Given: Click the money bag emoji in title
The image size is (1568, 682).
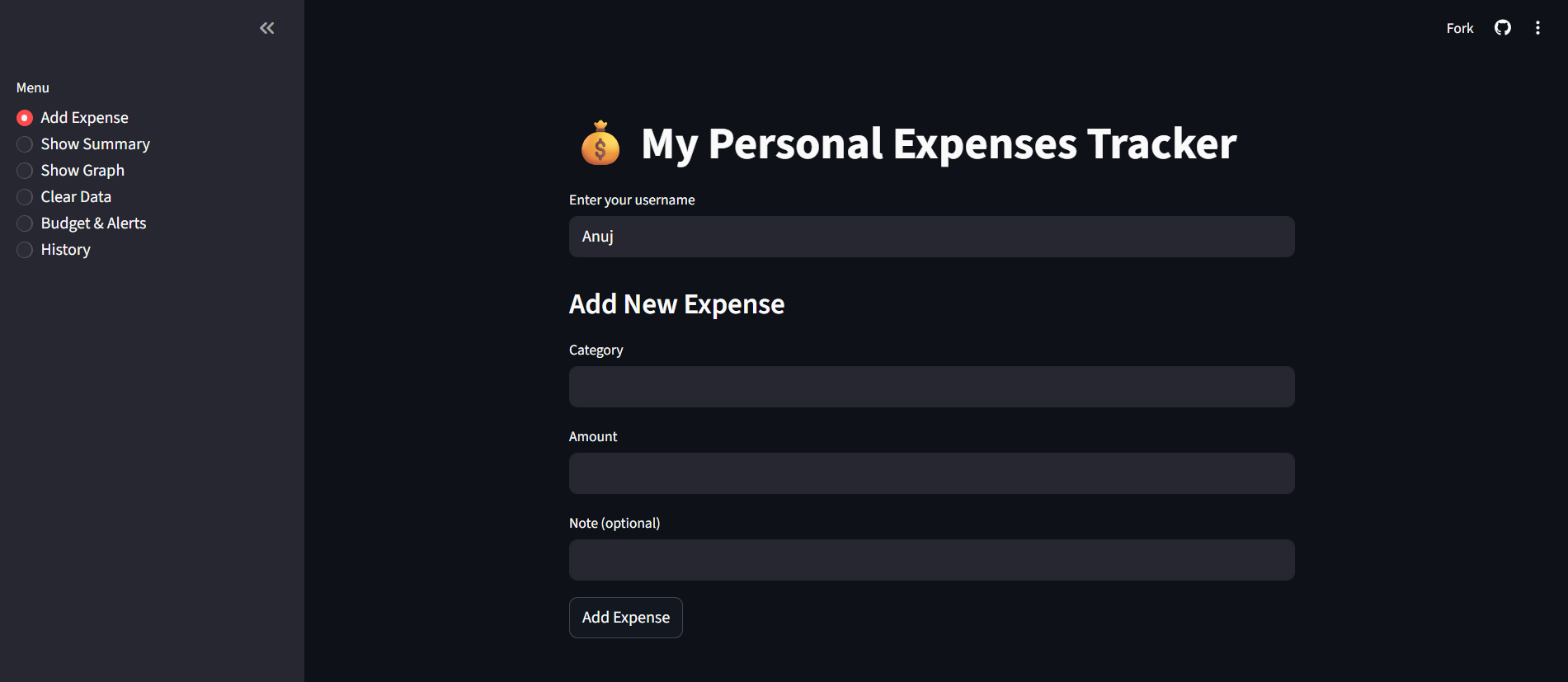Looking at the screenshot, I should [600, 143].
